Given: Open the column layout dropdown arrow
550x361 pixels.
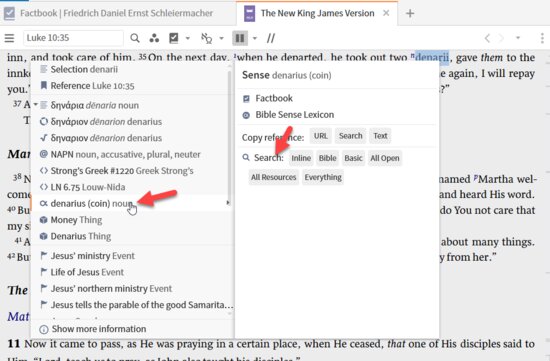Looking at the screenshot, I should 255,38.
